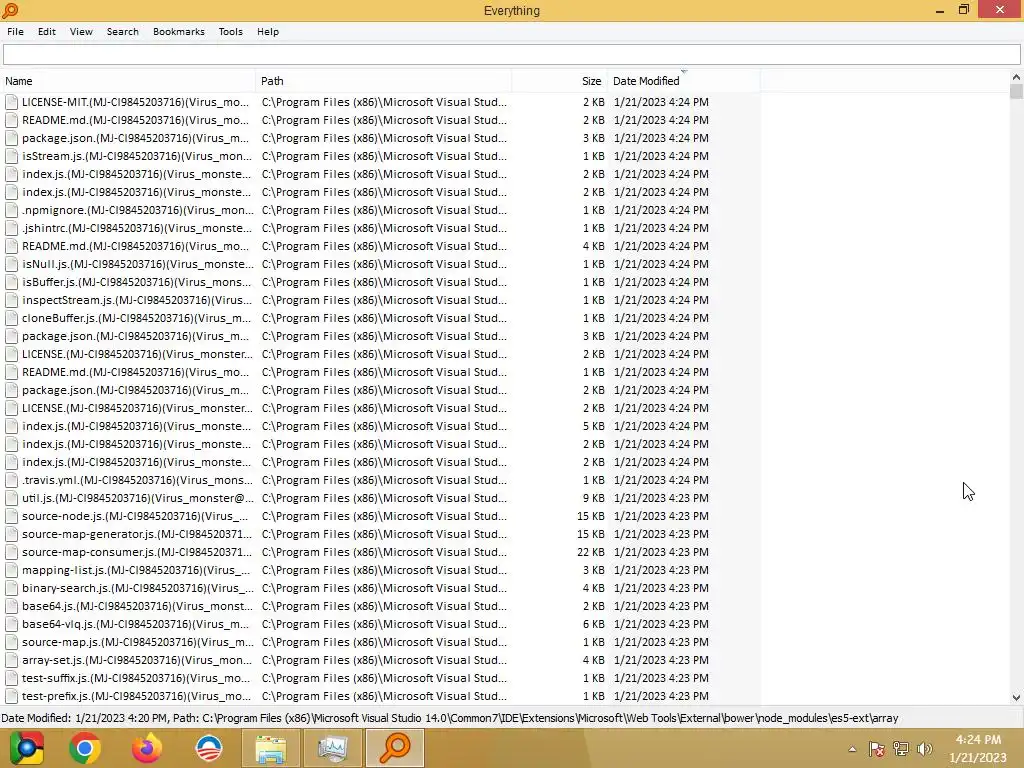Image resolution: width=1024 pixels, height=768 pixels.
Task: Click the file icon beside util.js
Action: pos(11,498)
